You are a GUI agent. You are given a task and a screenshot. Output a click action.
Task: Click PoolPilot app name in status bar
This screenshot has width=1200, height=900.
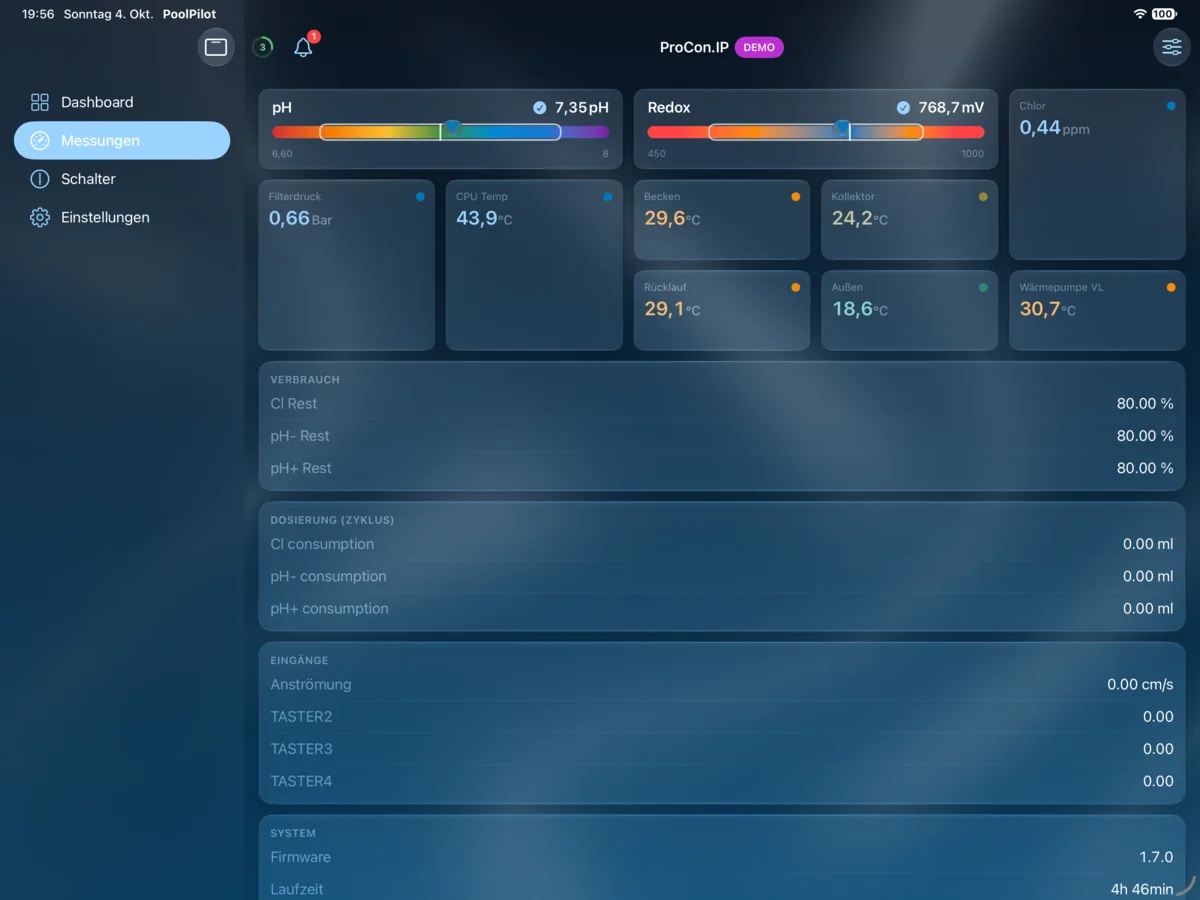[190, 15]
